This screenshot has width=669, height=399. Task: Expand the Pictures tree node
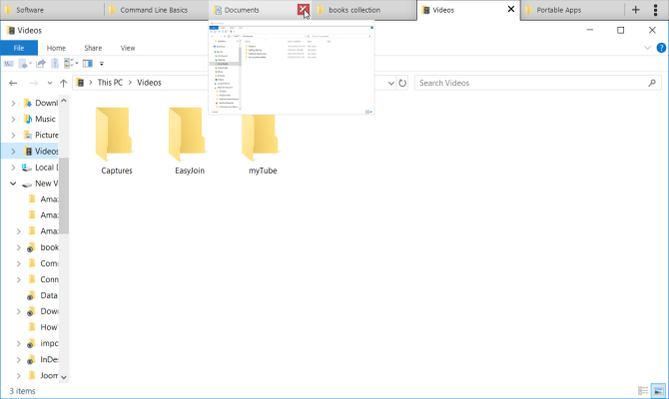click(x=13, y=135)
